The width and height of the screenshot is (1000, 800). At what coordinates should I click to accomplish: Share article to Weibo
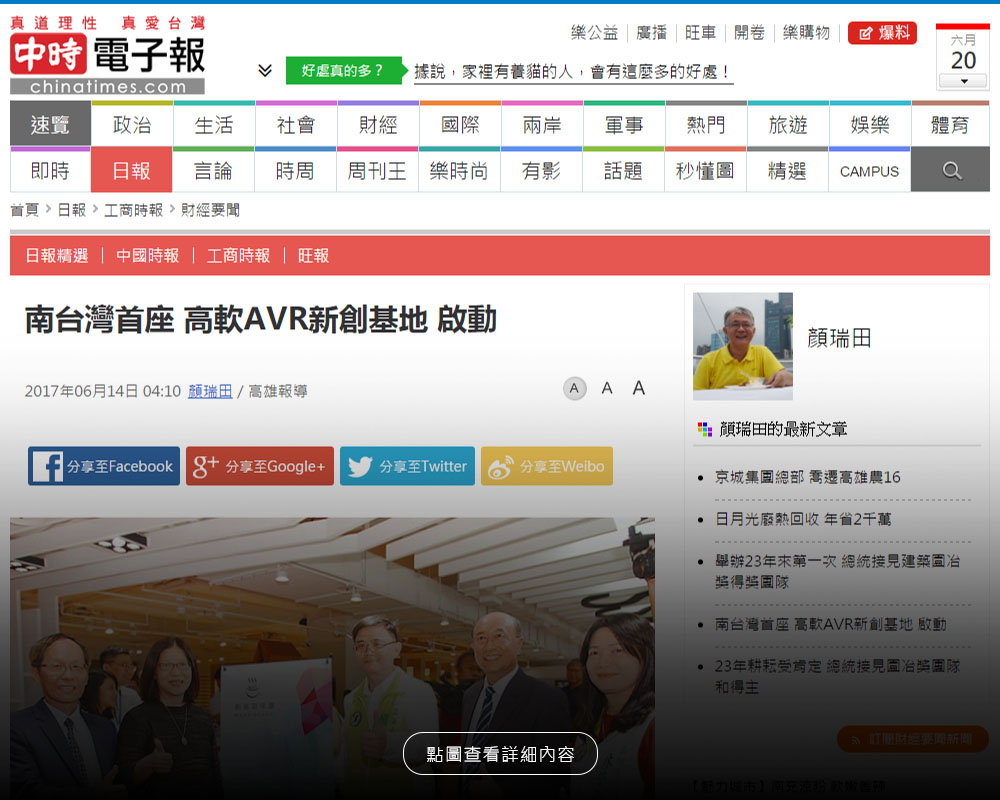point(546,466)
